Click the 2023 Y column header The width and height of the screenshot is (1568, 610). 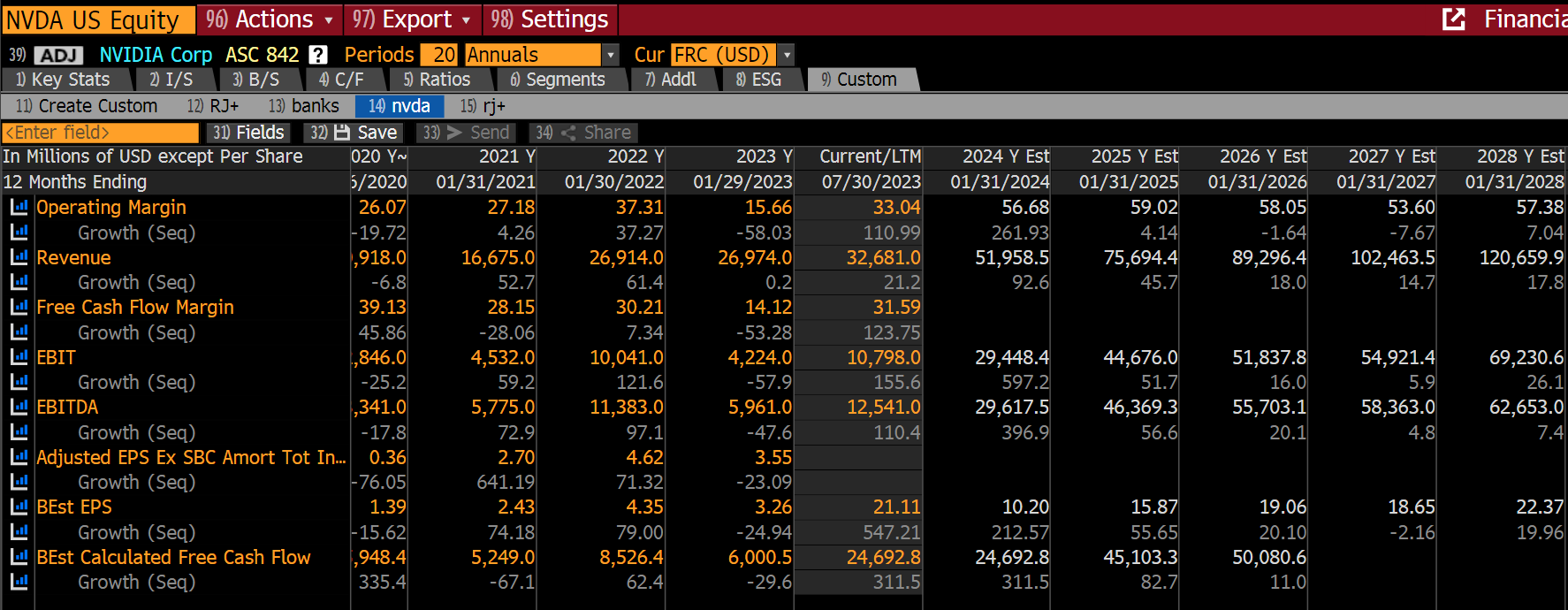pyautogui.click(x=764, y=156)
